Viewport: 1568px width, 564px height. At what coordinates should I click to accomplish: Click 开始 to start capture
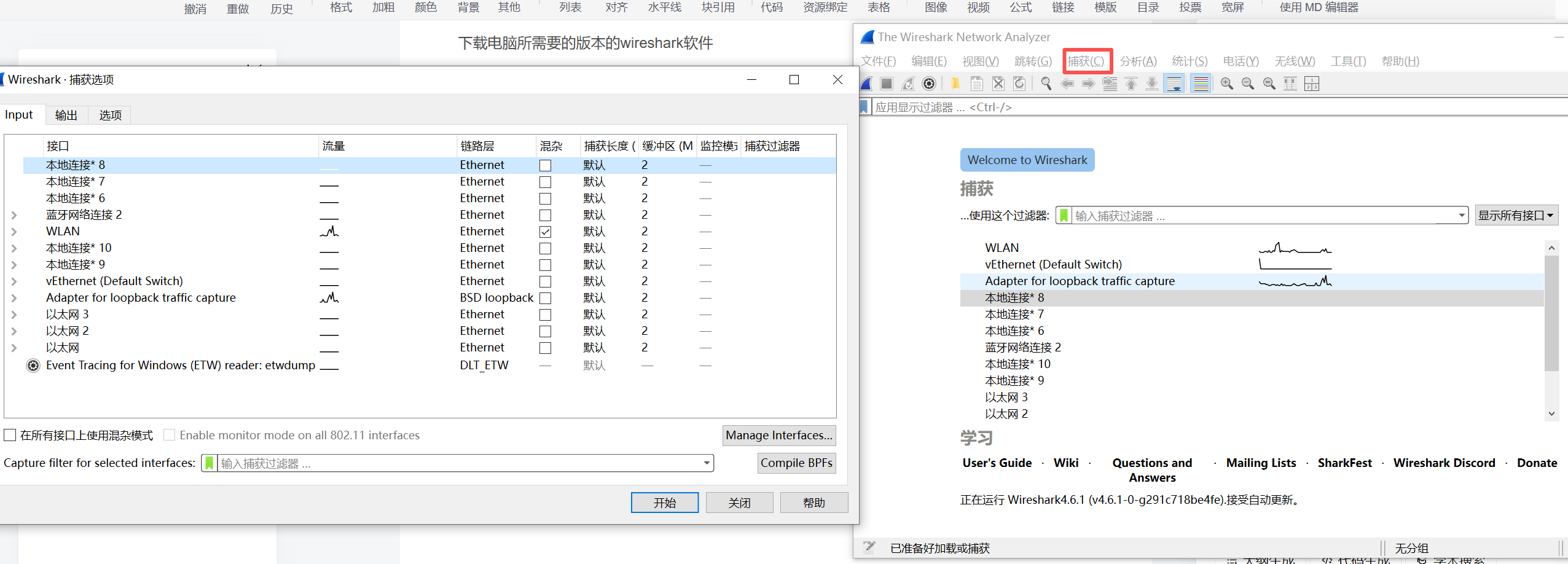[665, 503]
